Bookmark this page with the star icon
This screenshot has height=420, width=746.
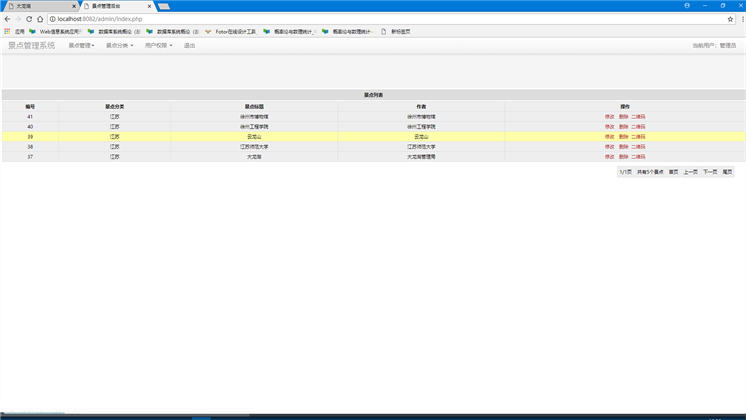click(730, 19)
